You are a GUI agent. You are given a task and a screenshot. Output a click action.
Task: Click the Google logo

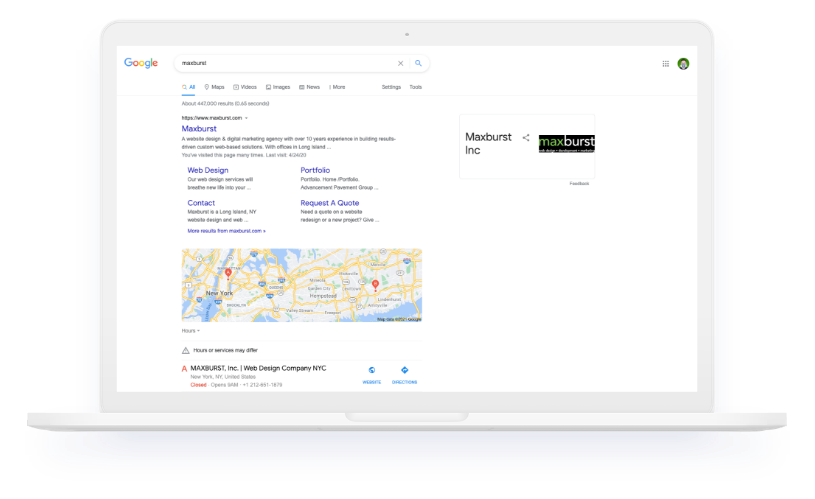141,63
